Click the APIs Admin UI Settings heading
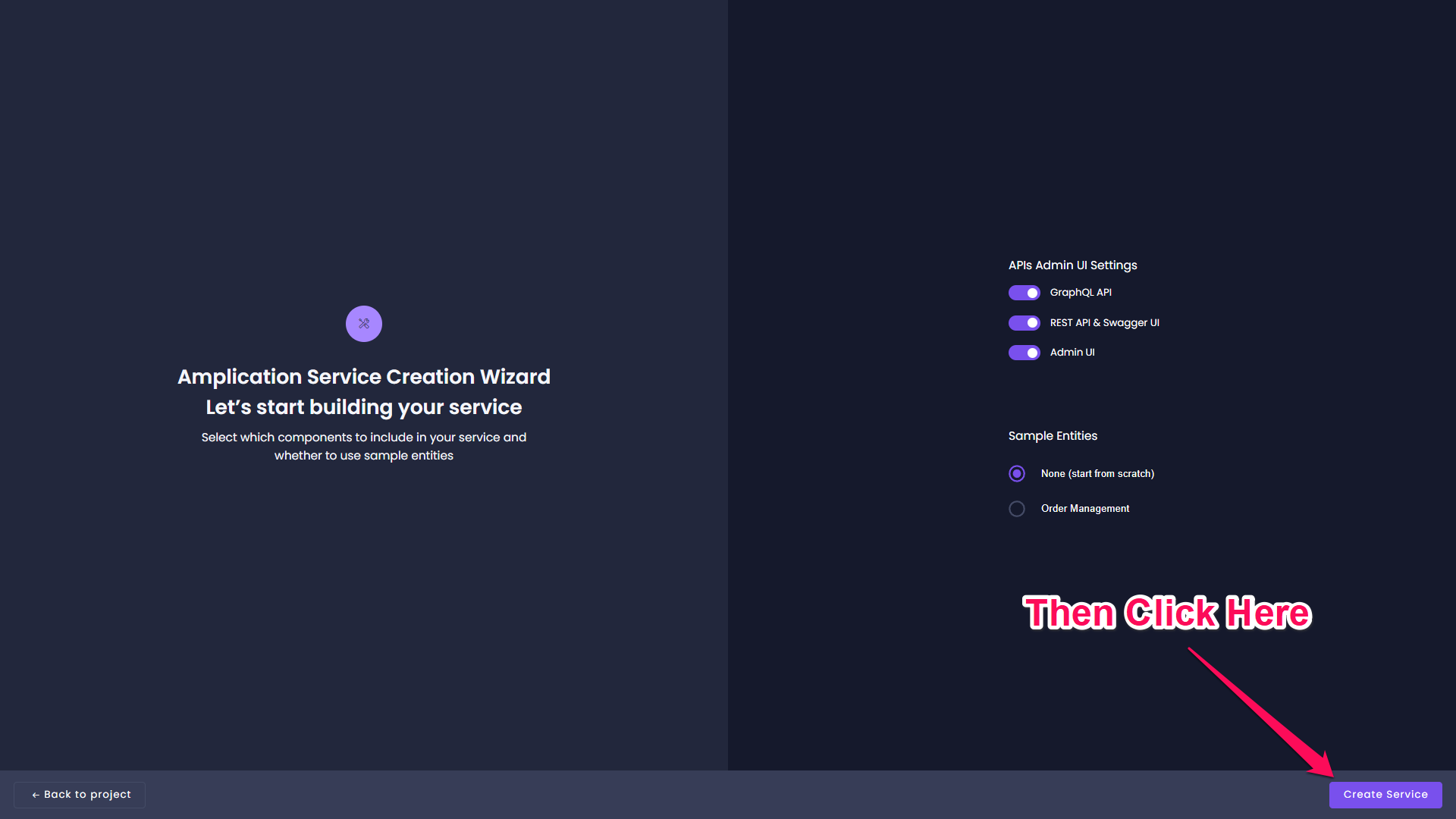This screenshot has height=819, width=1456. click(1072, 265)
